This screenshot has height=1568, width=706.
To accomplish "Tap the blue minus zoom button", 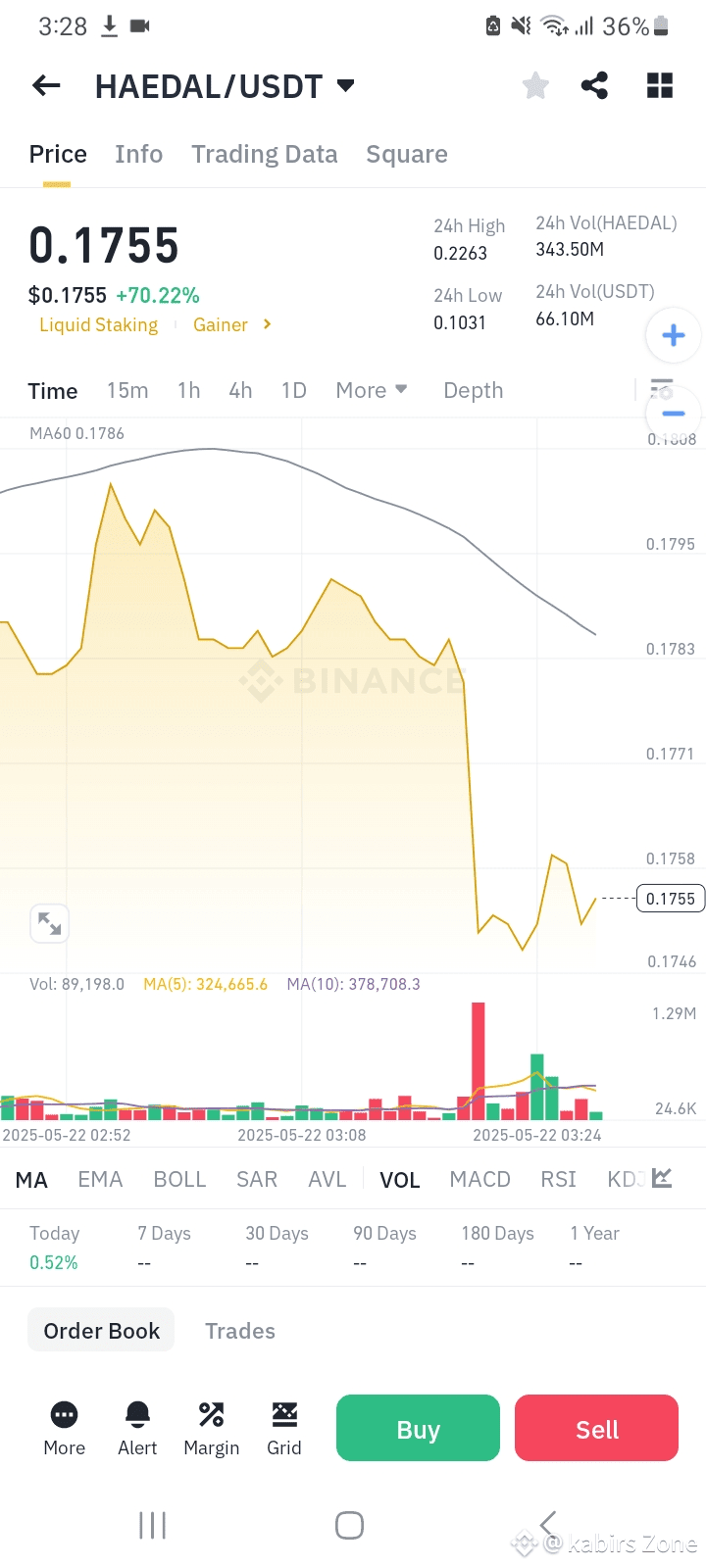I will click(674, 413).
